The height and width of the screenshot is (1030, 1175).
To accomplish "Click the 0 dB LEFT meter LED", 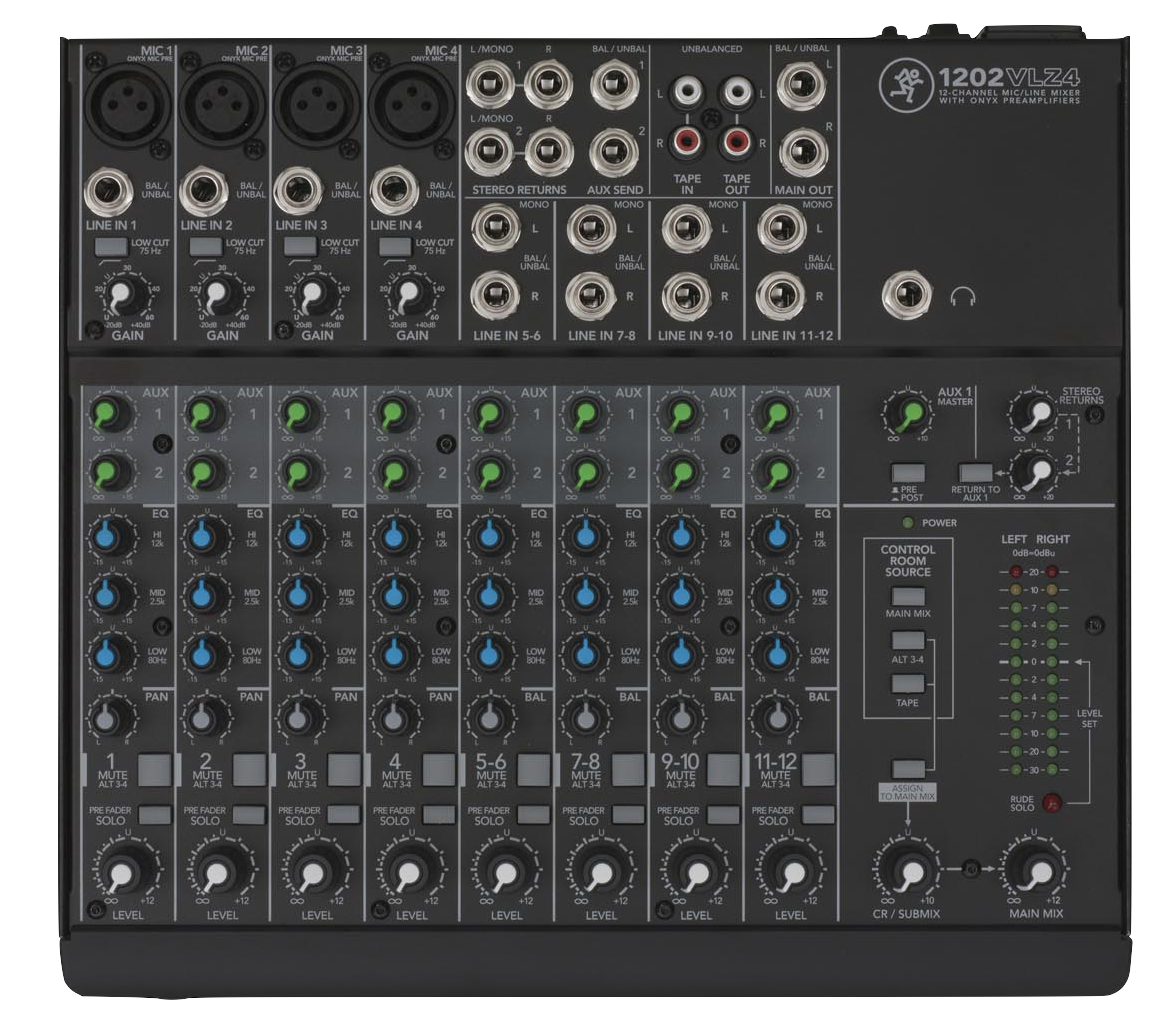I will [x=1016, y=662].
